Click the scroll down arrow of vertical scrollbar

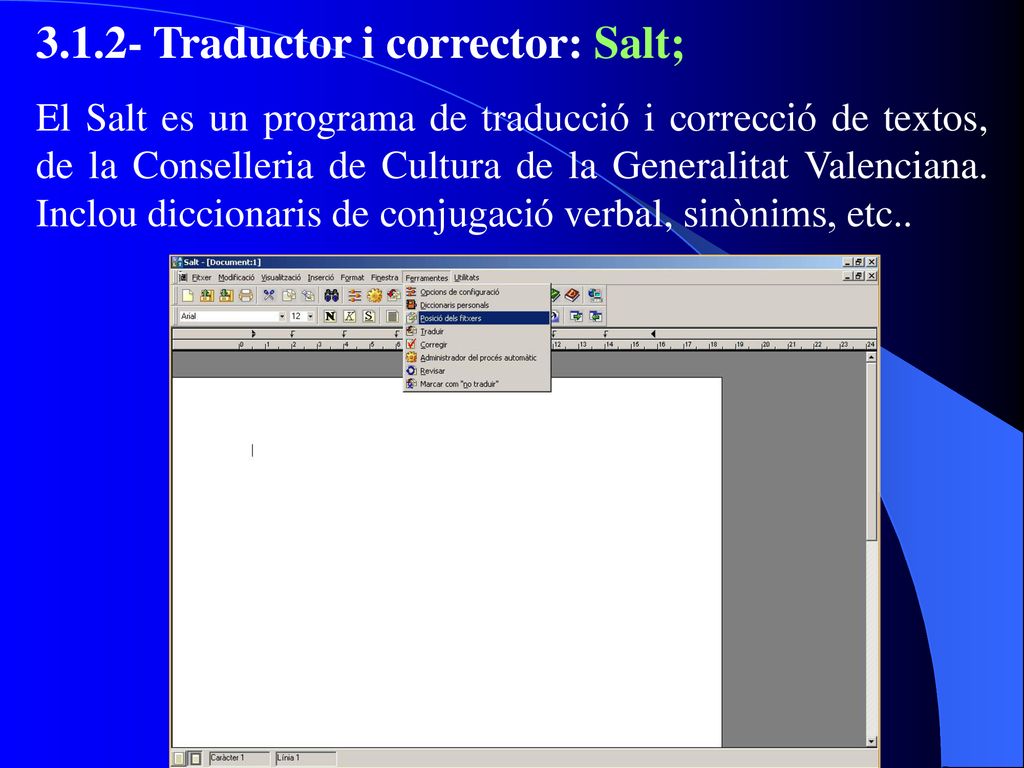pyautogui.click(x=871, y=741)
